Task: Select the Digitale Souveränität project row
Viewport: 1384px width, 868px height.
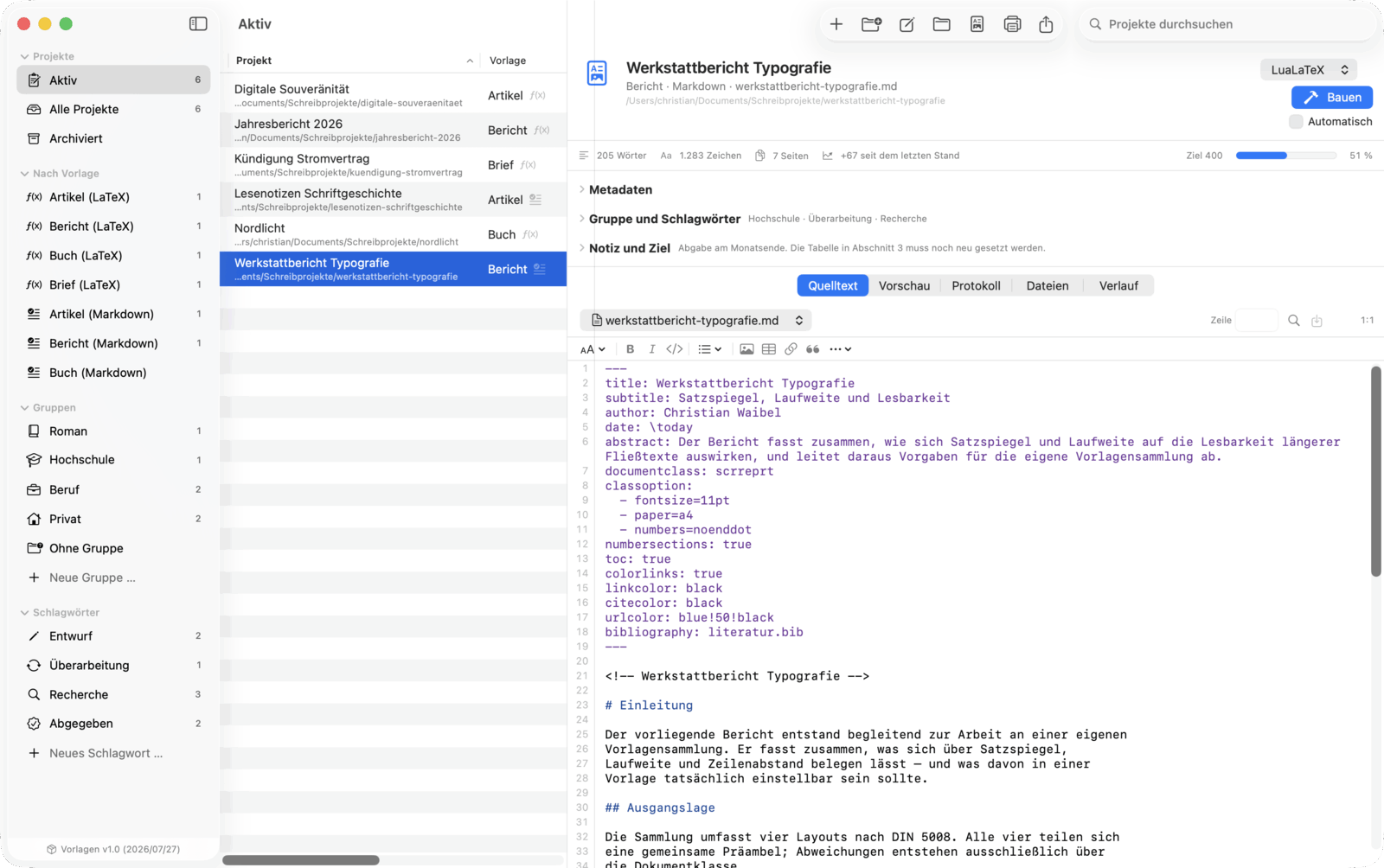Action: click(394, 95)
